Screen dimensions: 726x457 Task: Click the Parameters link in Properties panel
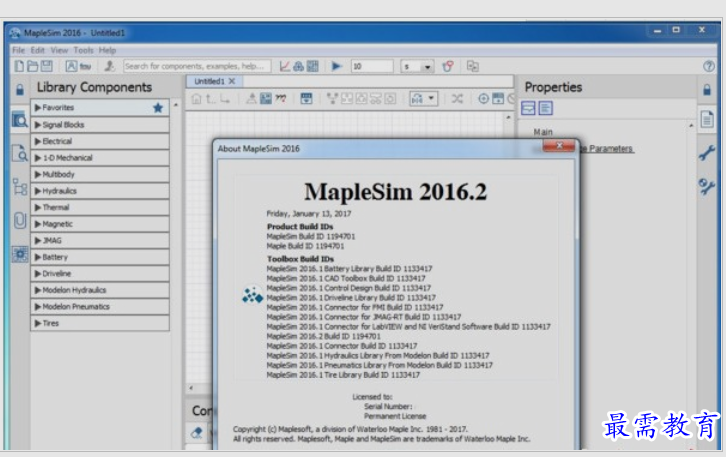pos(611,149)
